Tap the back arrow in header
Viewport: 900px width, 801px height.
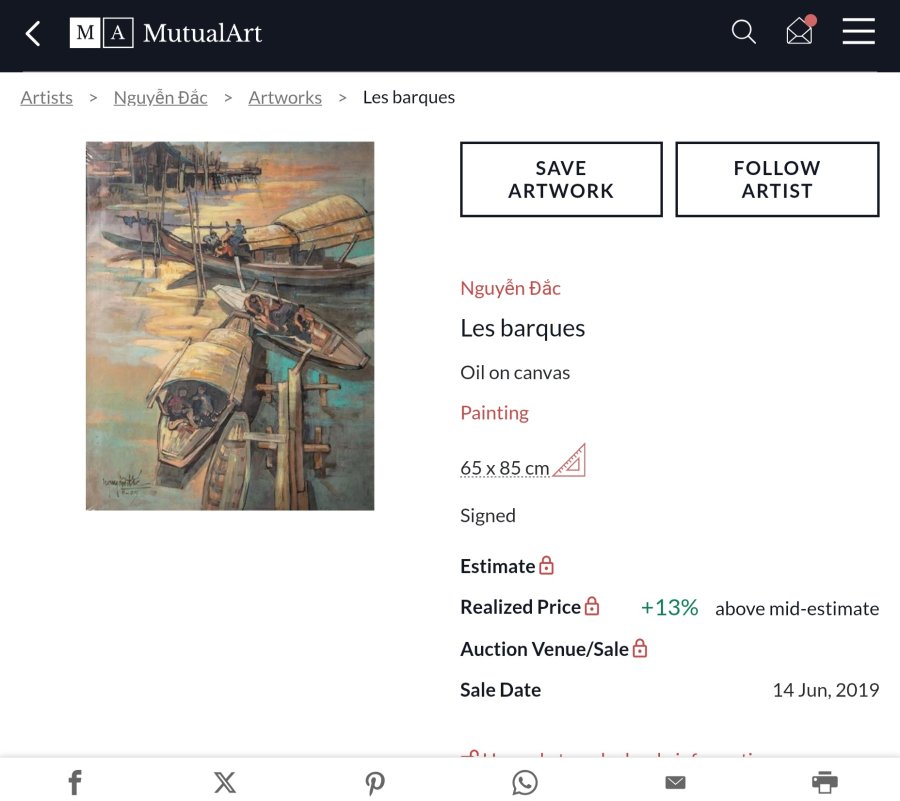tap(33, 34)
